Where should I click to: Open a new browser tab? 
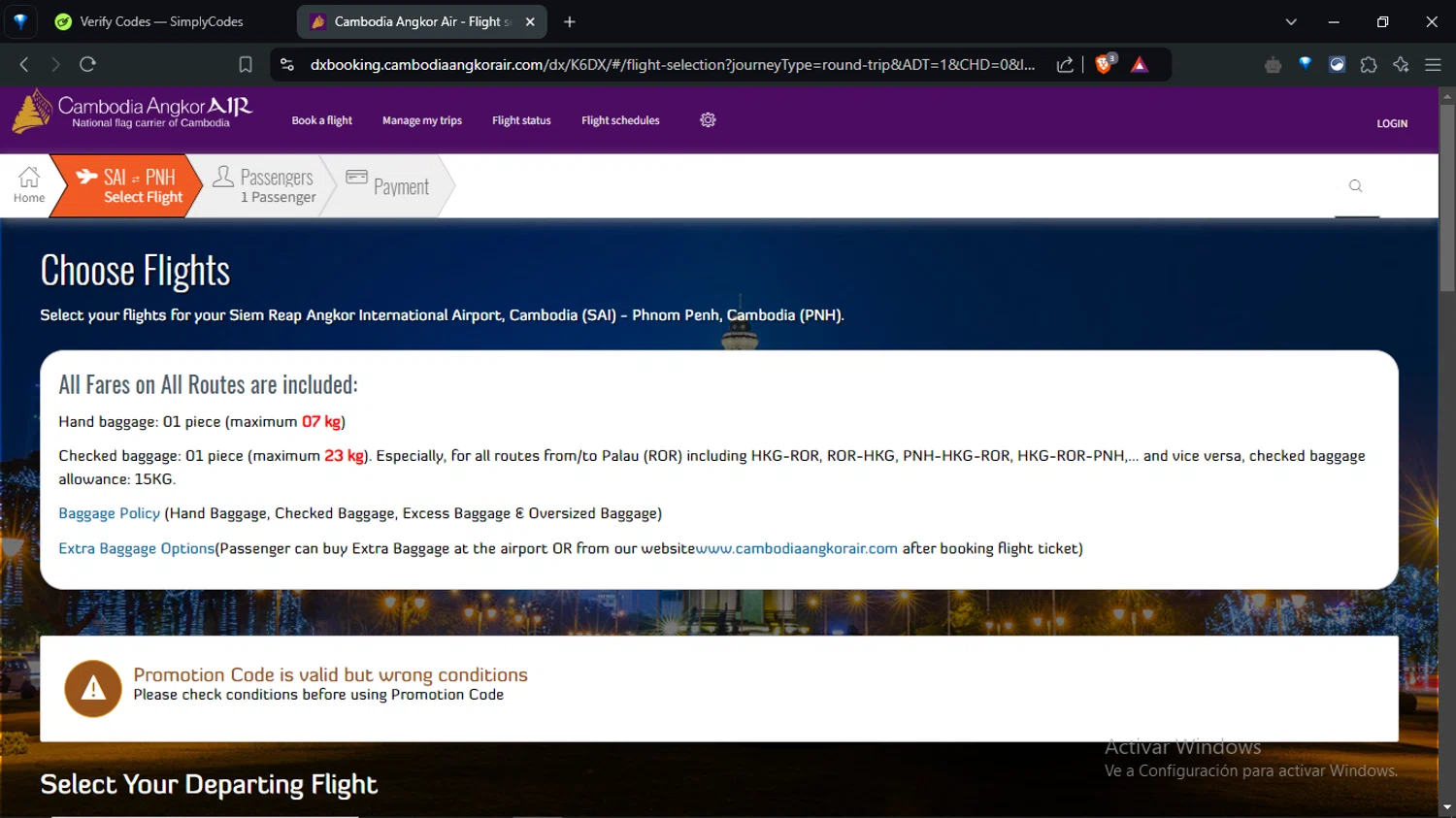point(570,21)
